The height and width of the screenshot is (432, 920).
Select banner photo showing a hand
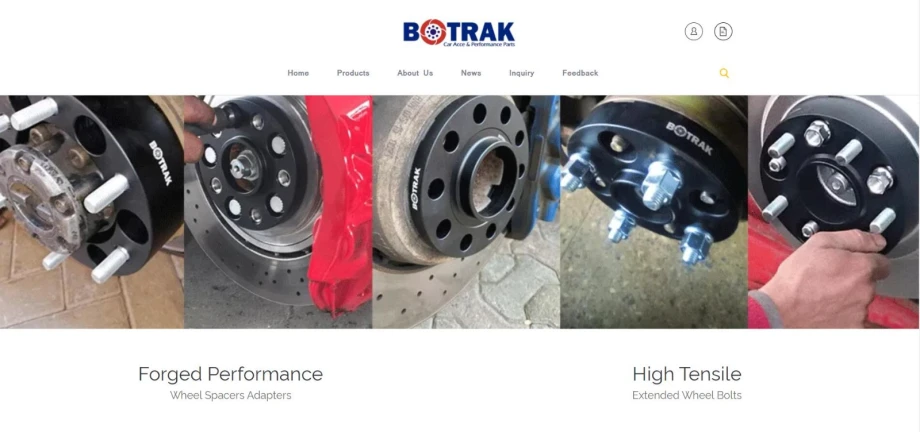tap(834, 212)
